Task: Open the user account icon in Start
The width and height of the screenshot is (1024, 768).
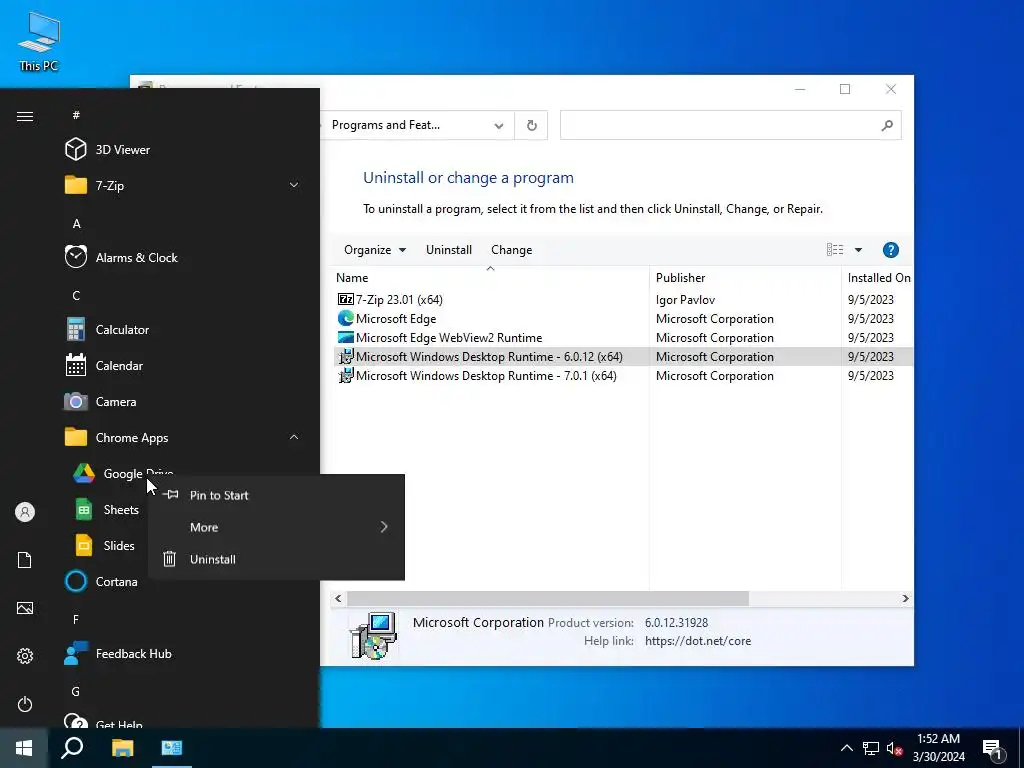Action: point(25,512)
